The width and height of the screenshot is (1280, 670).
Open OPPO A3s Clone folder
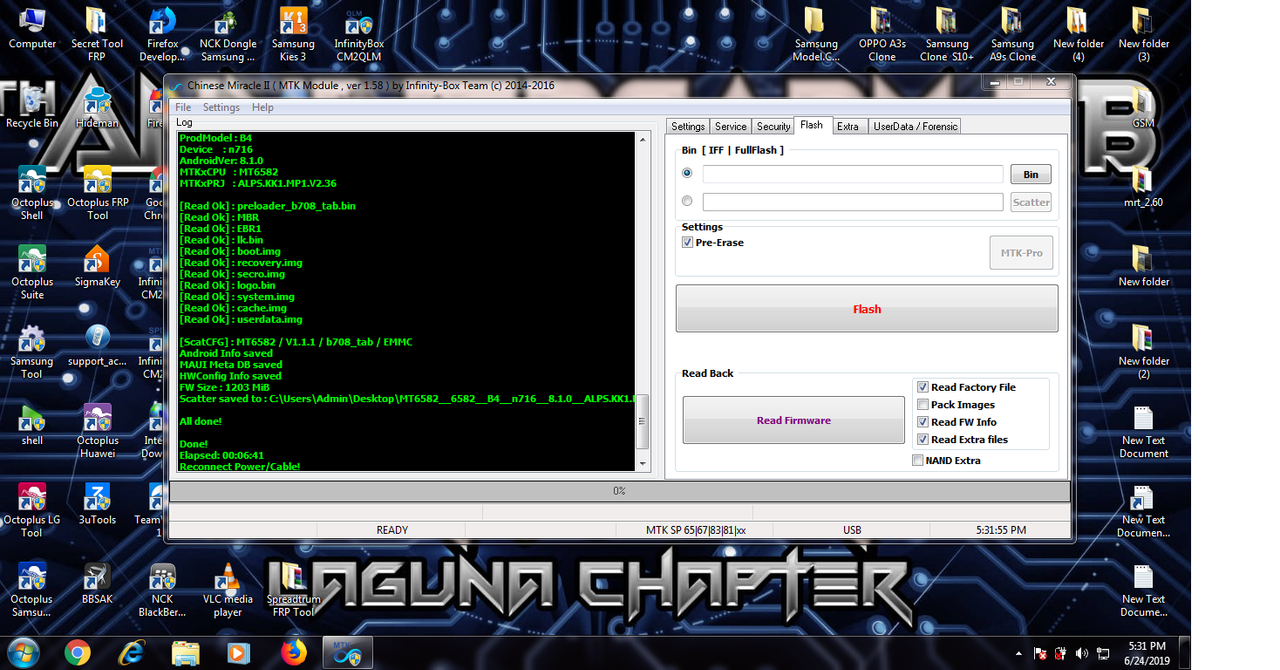coord(882,35)
